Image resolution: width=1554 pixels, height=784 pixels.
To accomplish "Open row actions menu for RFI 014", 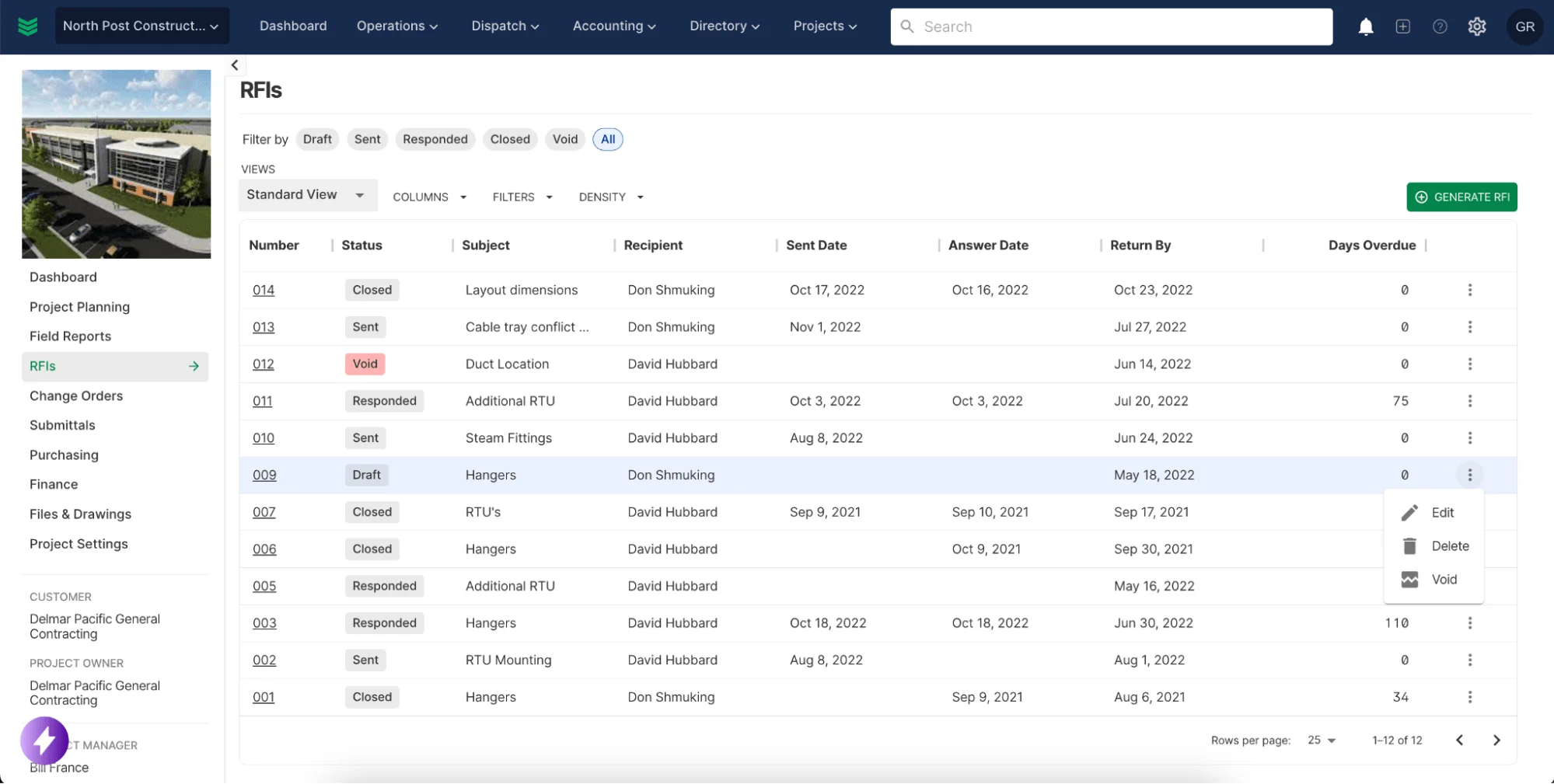I will (1469, 290).
